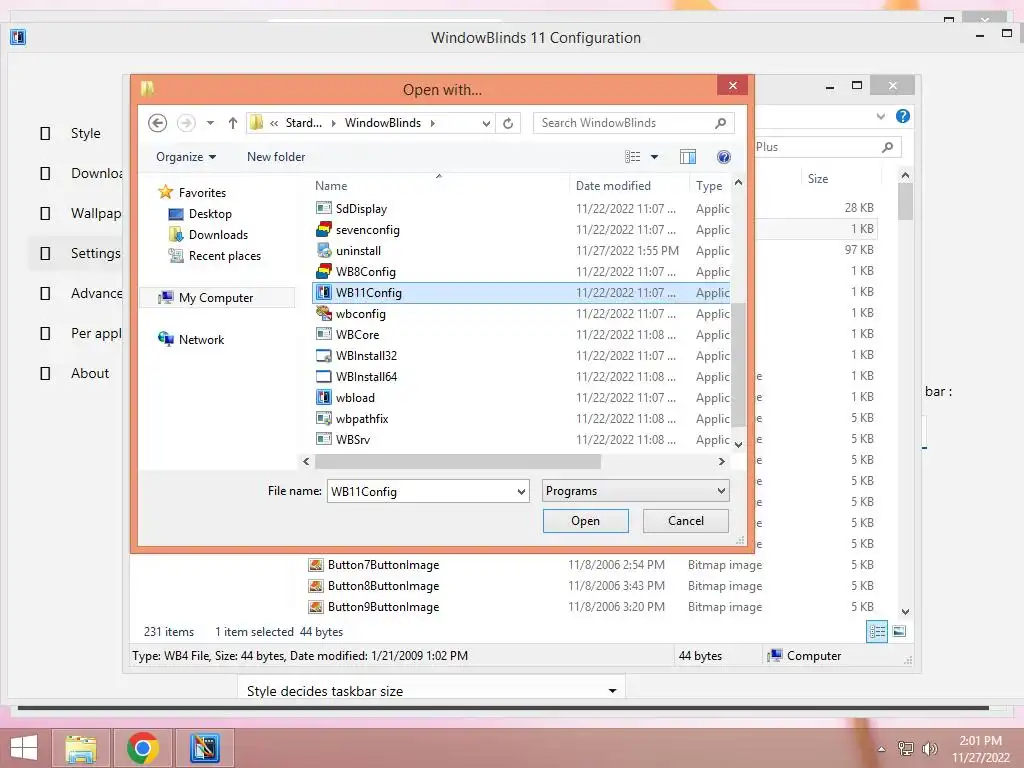This screenshot has height=768, width=1024.
Task: Select the sevenconfig application
Action: point(521,230)
